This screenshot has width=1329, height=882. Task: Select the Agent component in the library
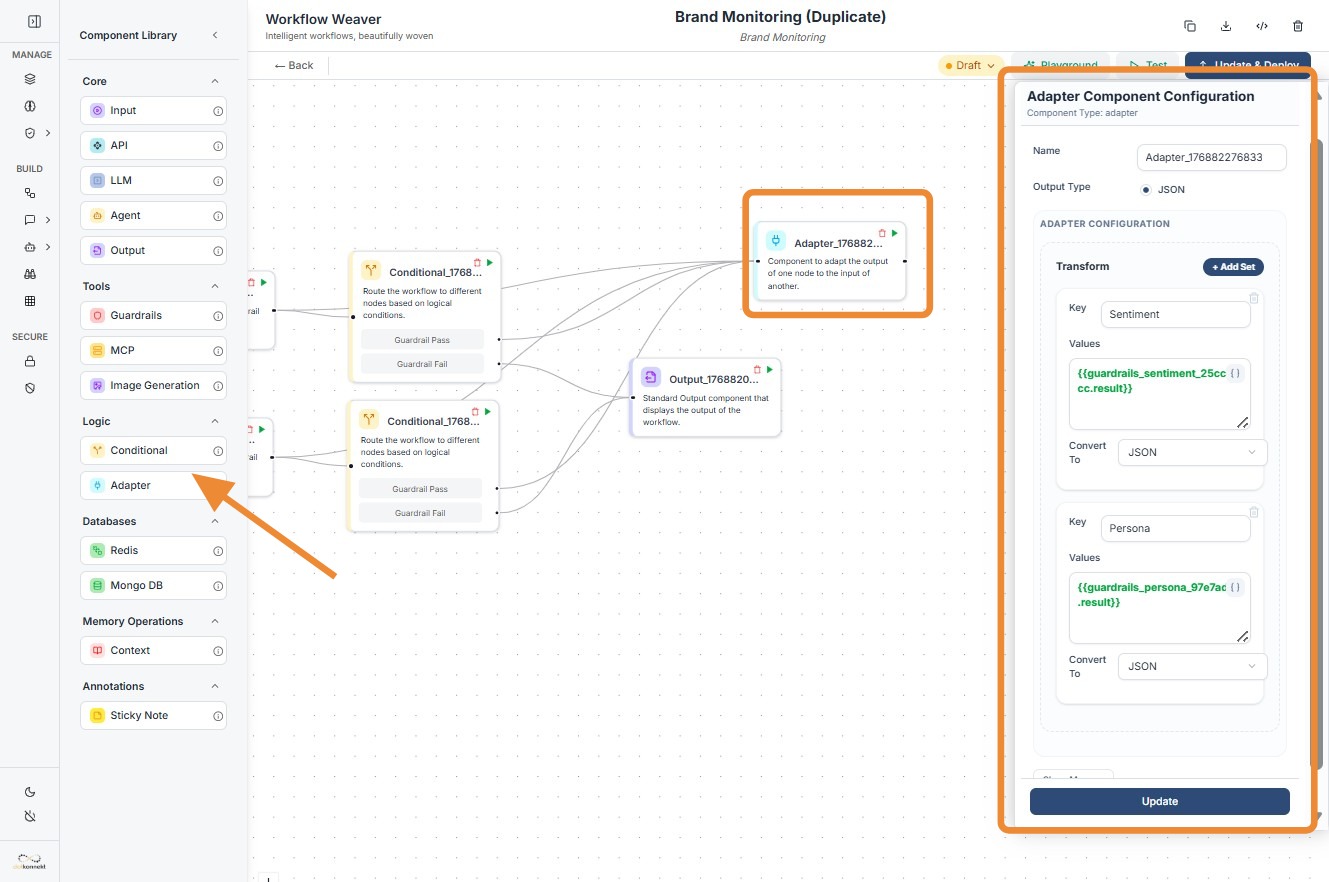pos(153,216)
